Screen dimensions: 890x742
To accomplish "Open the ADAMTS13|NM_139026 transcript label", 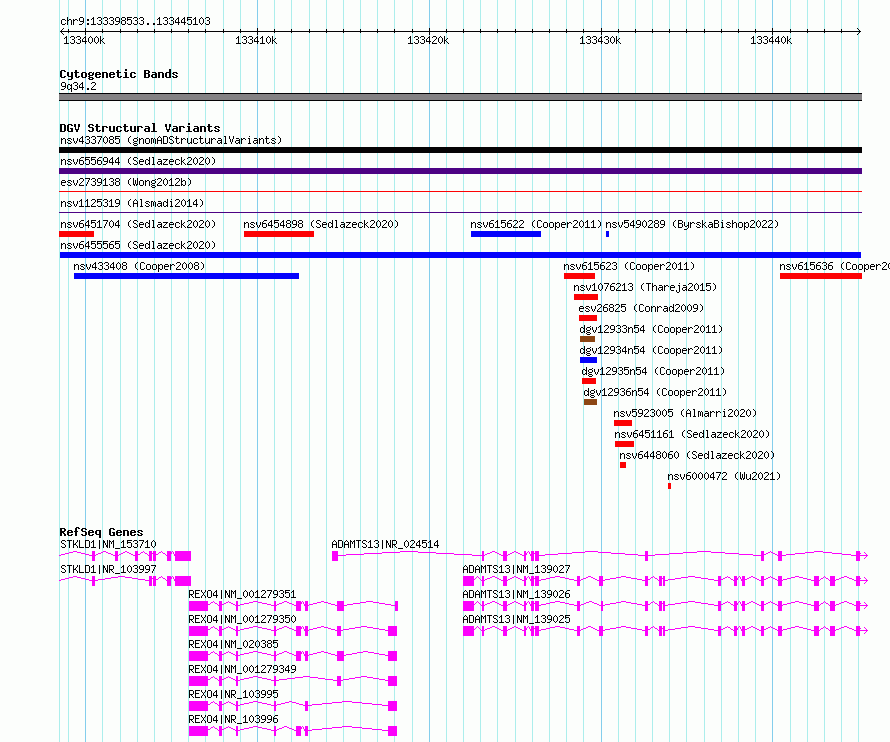I will (516, 594).
